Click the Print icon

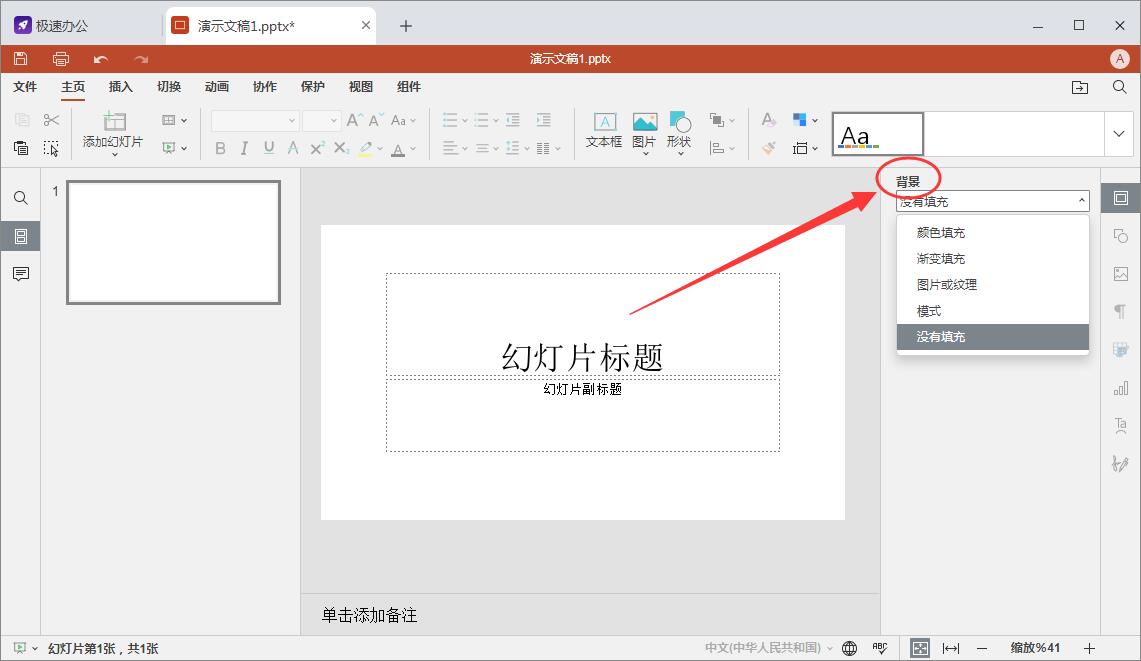[x=61, y=59]
